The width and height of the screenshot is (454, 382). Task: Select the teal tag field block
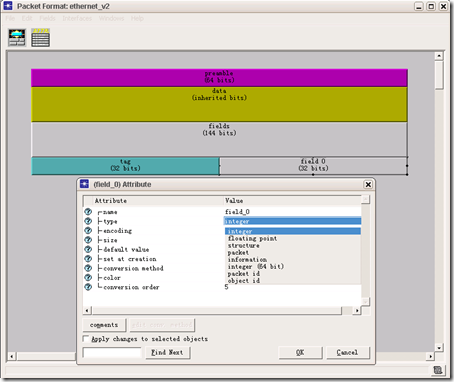pyautogui.click(x=125, y=166)
